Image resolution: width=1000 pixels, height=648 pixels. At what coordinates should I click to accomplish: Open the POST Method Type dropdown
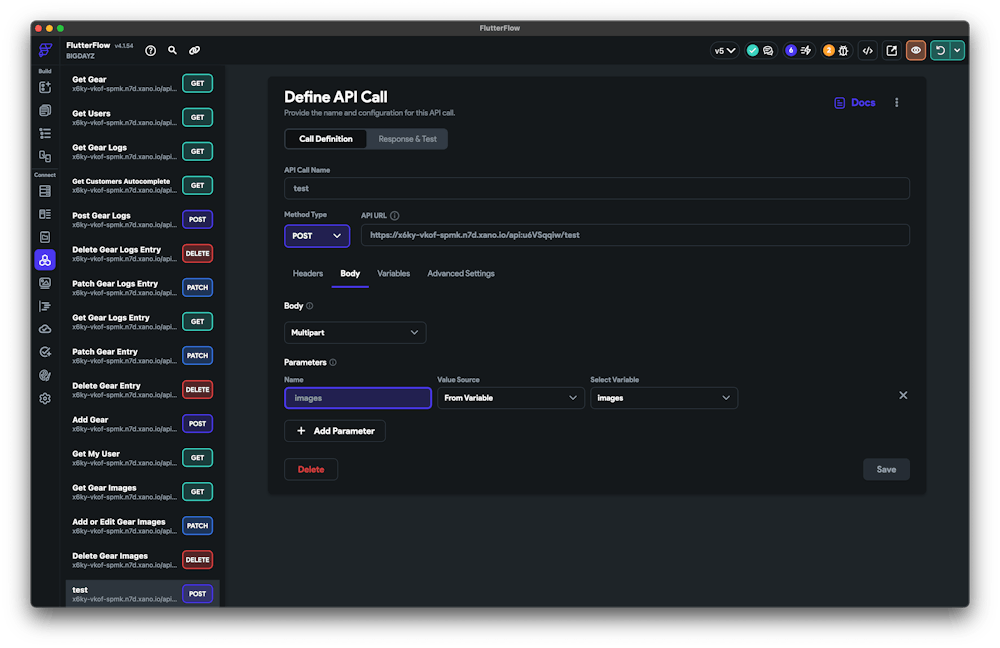click(317, 235)
